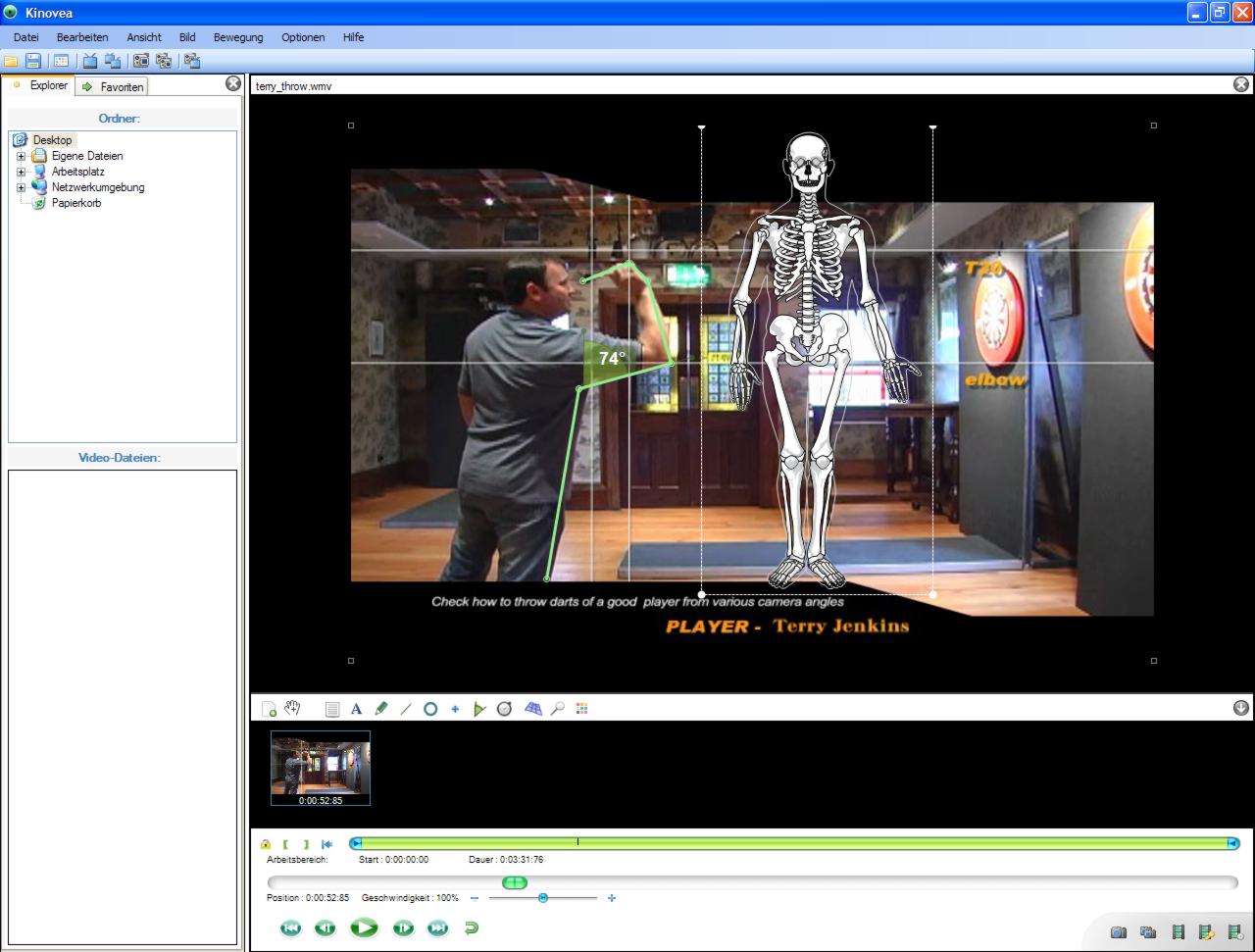Viewport: 1255px width, 952px height.
Task: Open the Bild menu
Action: click(x=187, y=37)
